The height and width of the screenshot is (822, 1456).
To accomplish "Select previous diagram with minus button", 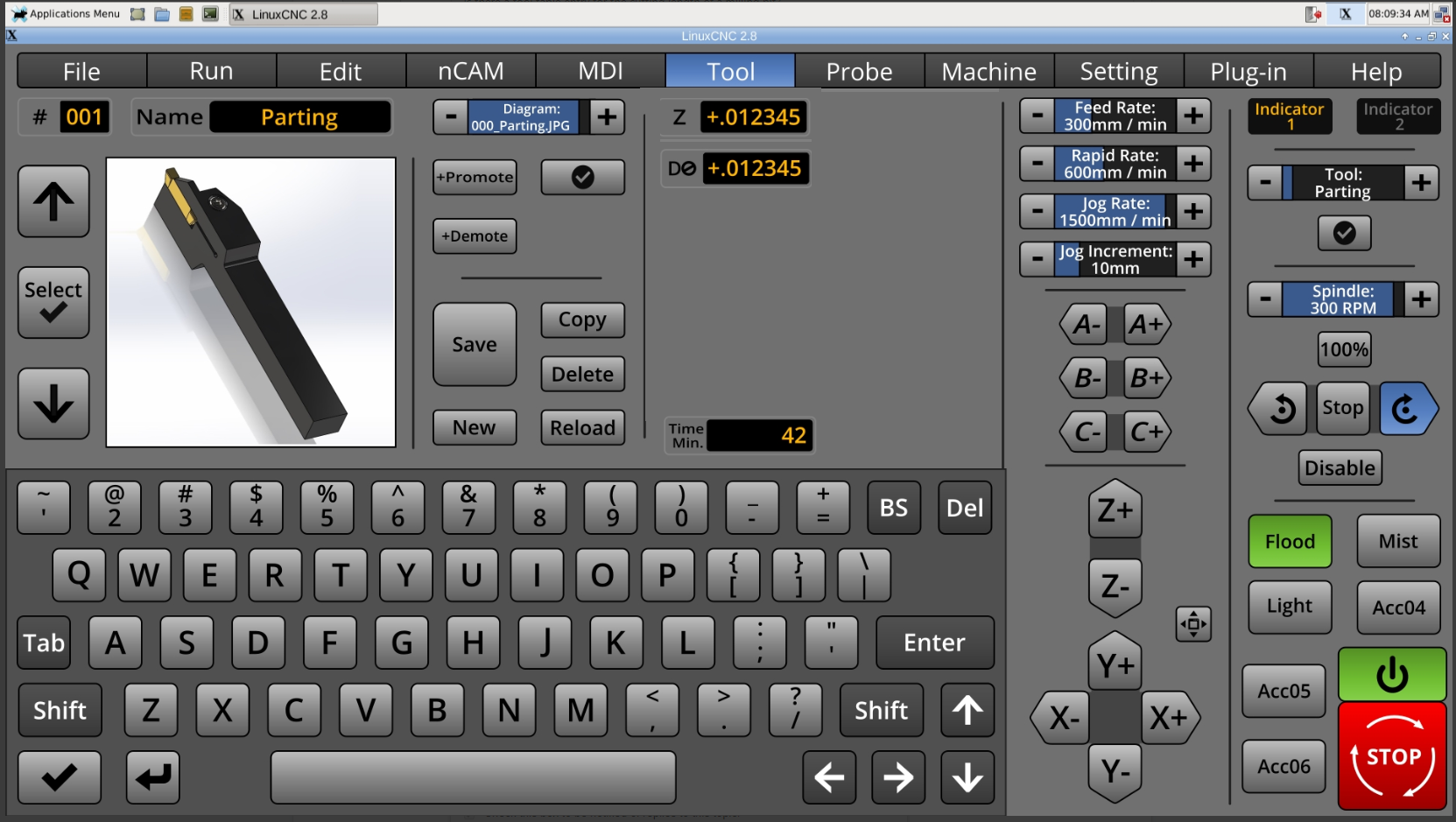I will [451, 117].
